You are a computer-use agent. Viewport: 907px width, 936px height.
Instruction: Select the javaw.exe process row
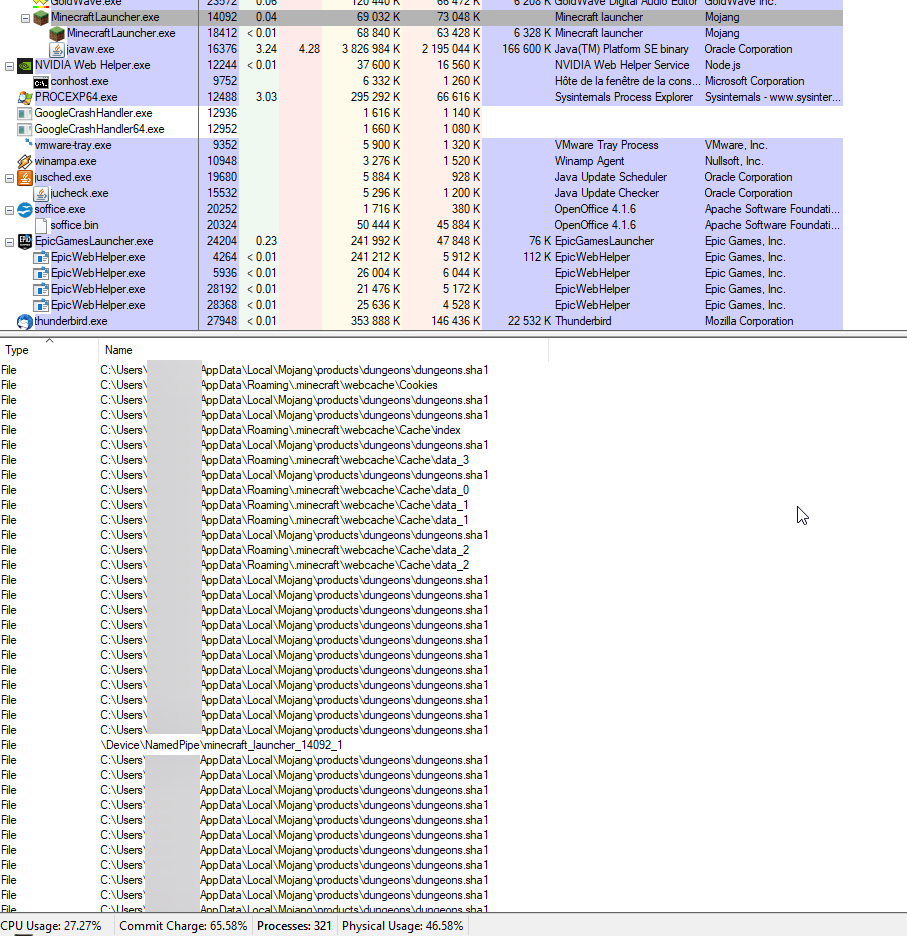click(421, 49)
